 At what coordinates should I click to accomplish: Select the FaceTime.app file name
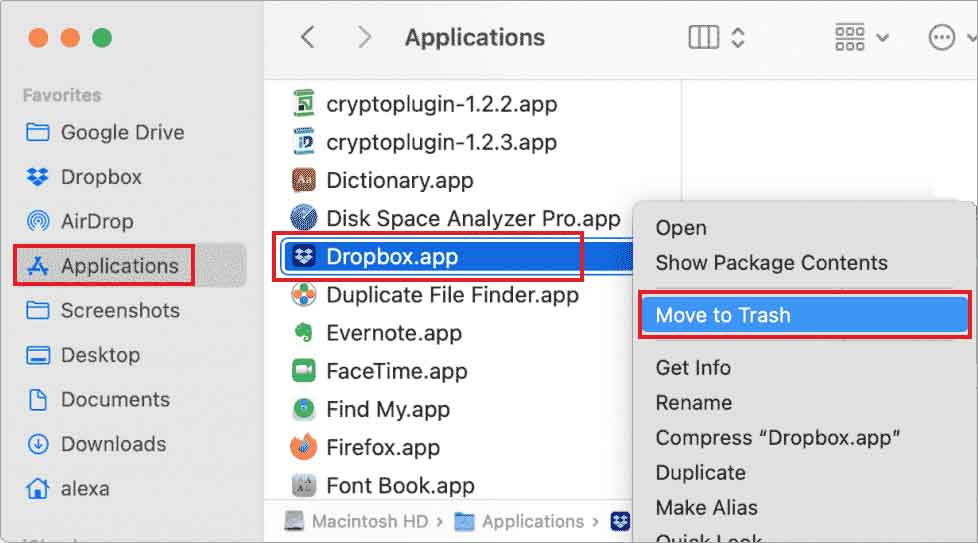tap(397, 372)
